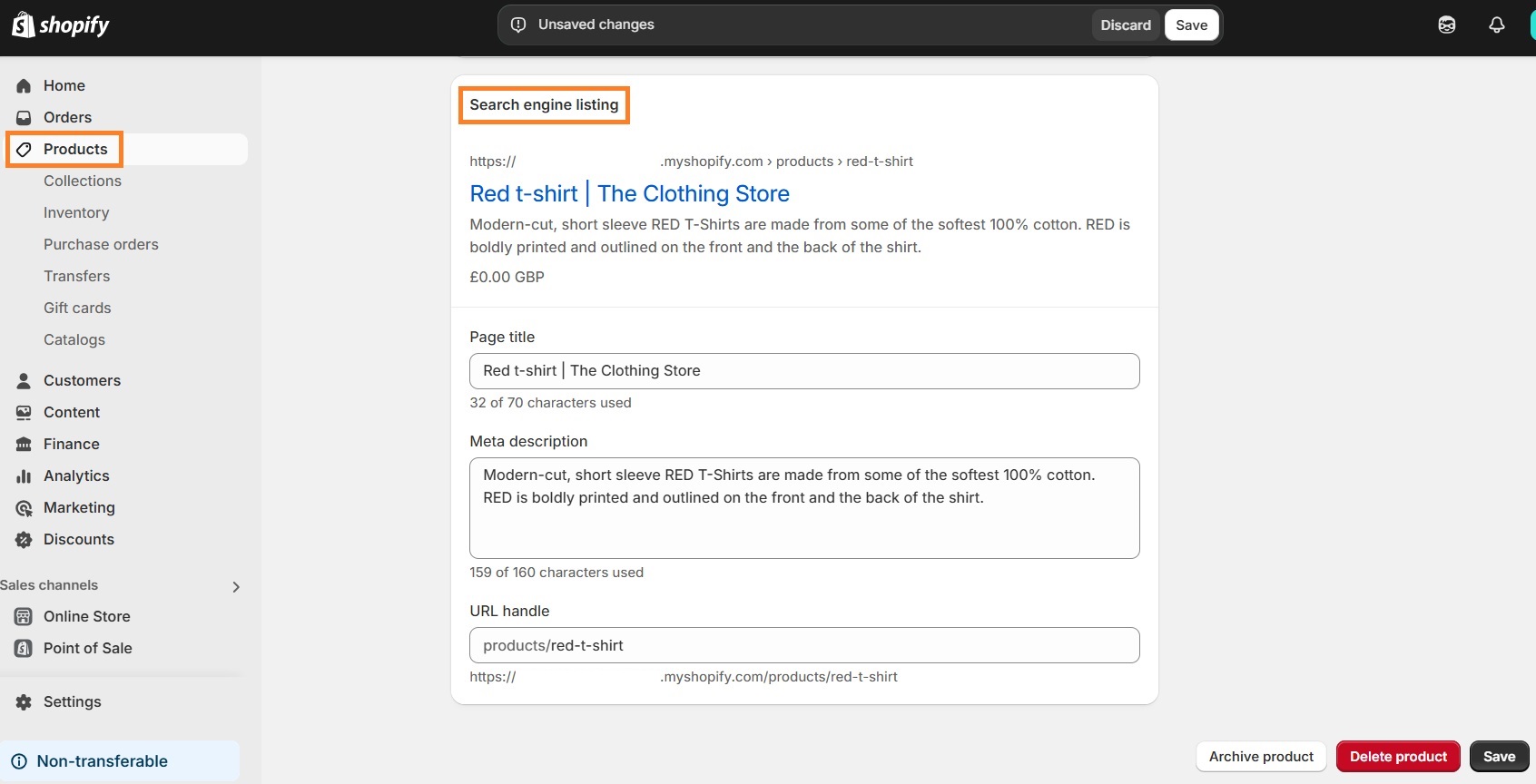
Task: Open Inventory under Products
Action: pos(76,212)
